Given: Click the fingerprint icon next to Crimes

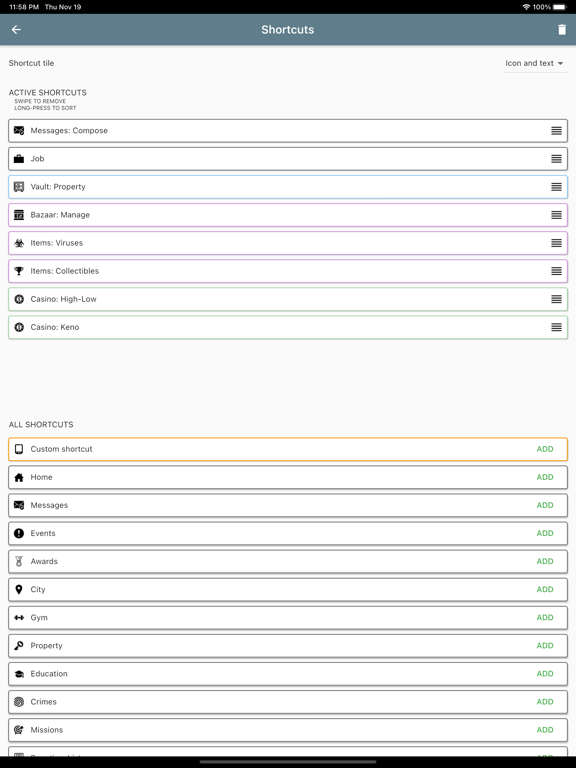Looking at the screenshot, I should point(19,702).
